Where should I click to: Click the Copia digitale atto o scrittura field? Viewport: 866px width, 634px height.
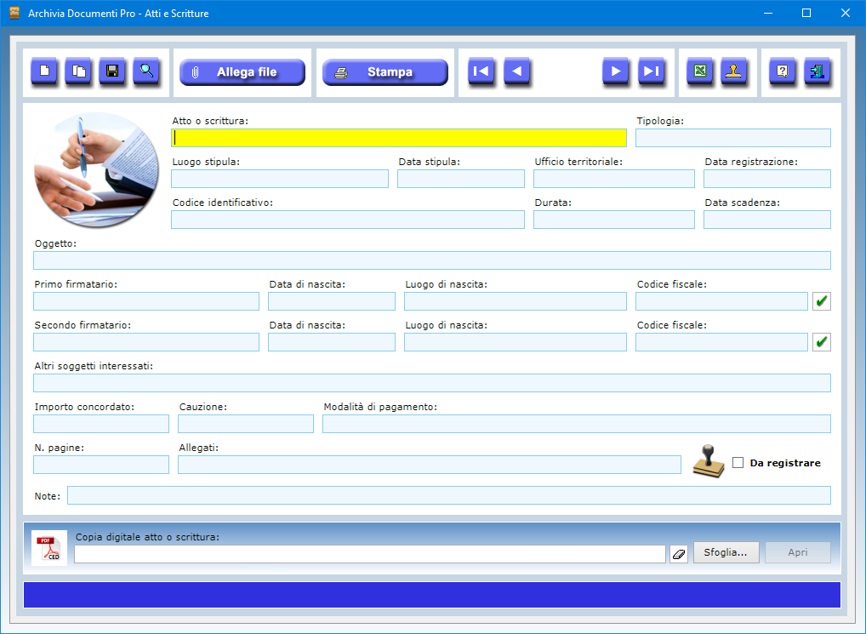[x=370, y=554]
